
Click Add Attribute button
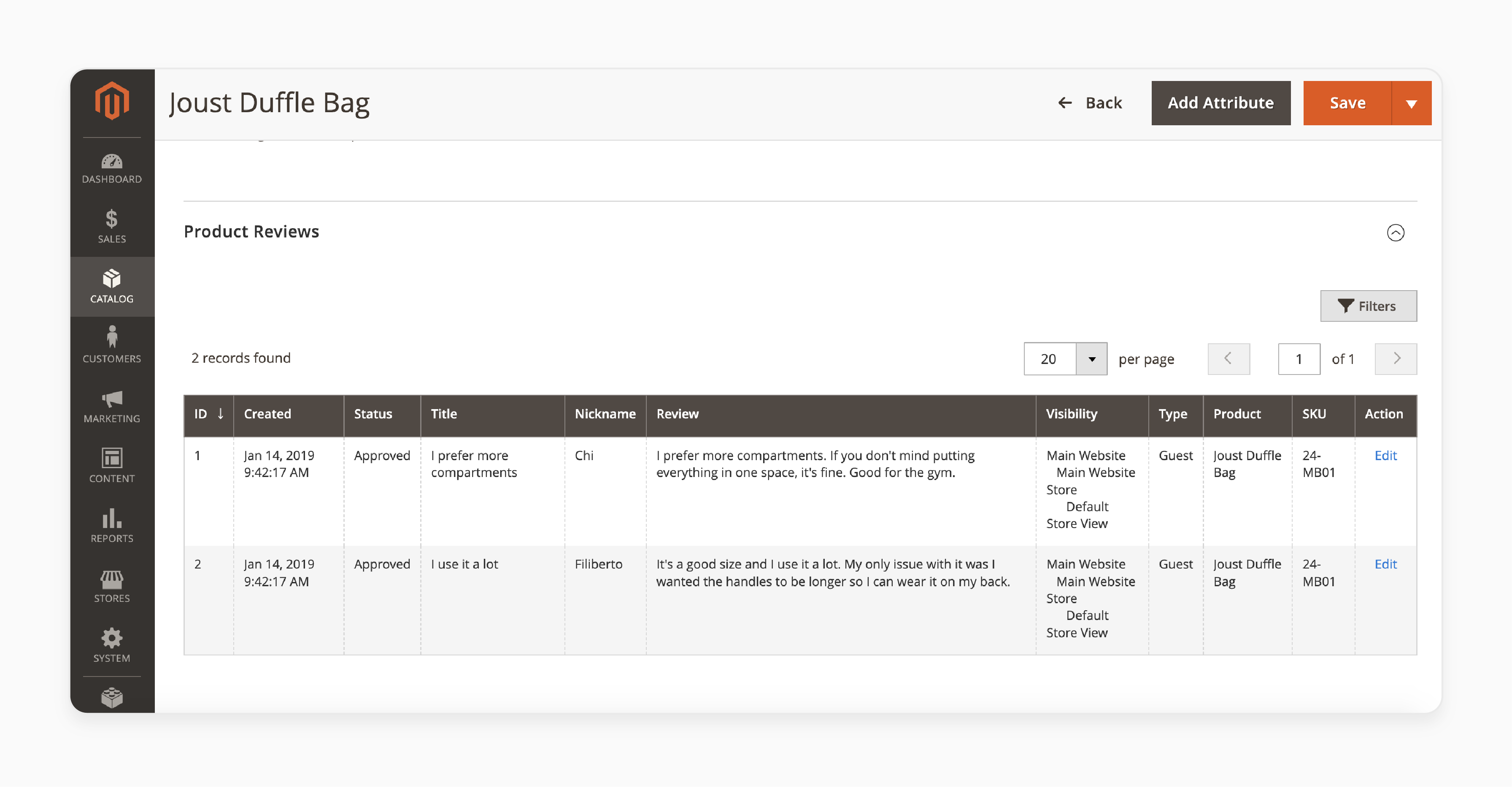tap(1221, 102)
